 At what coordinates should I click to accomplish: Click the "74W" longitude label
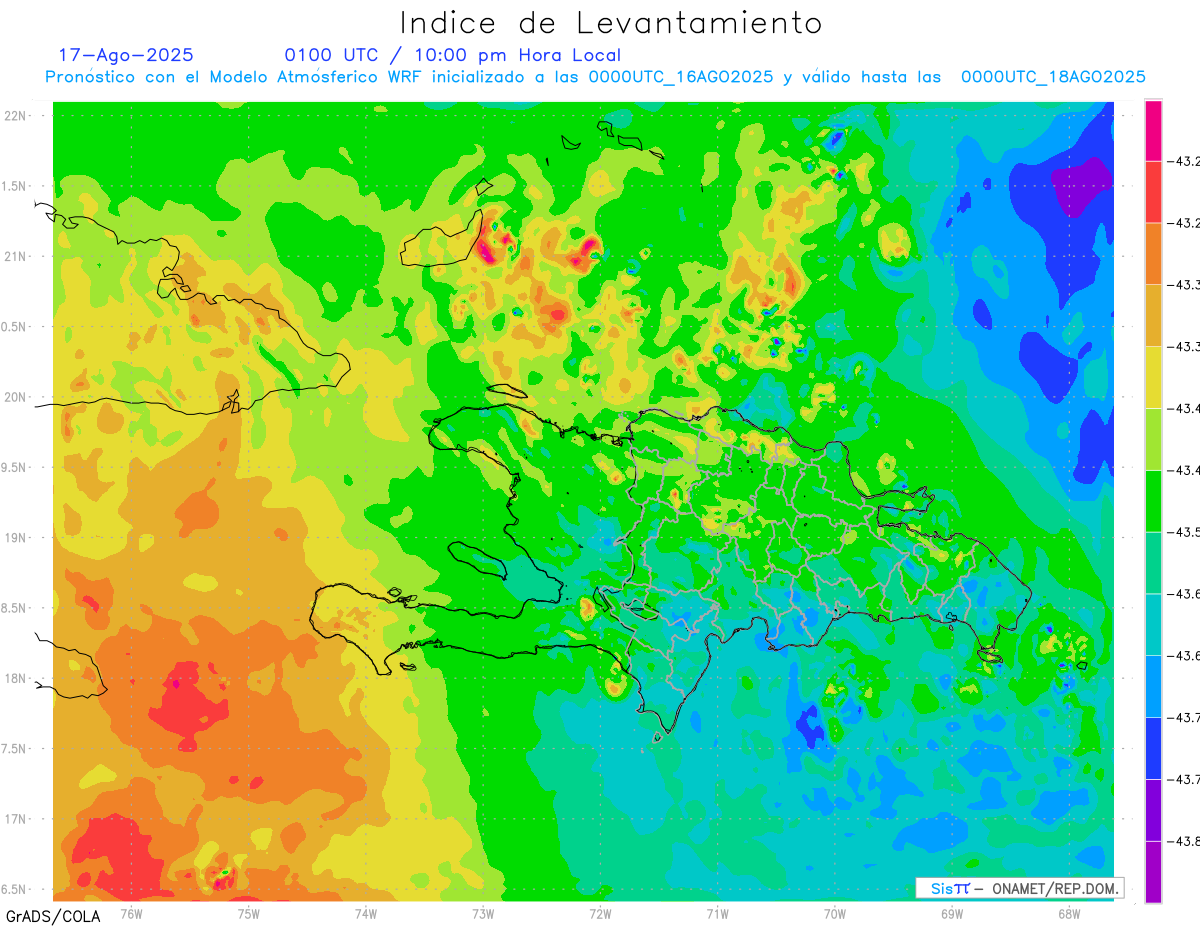365,912
